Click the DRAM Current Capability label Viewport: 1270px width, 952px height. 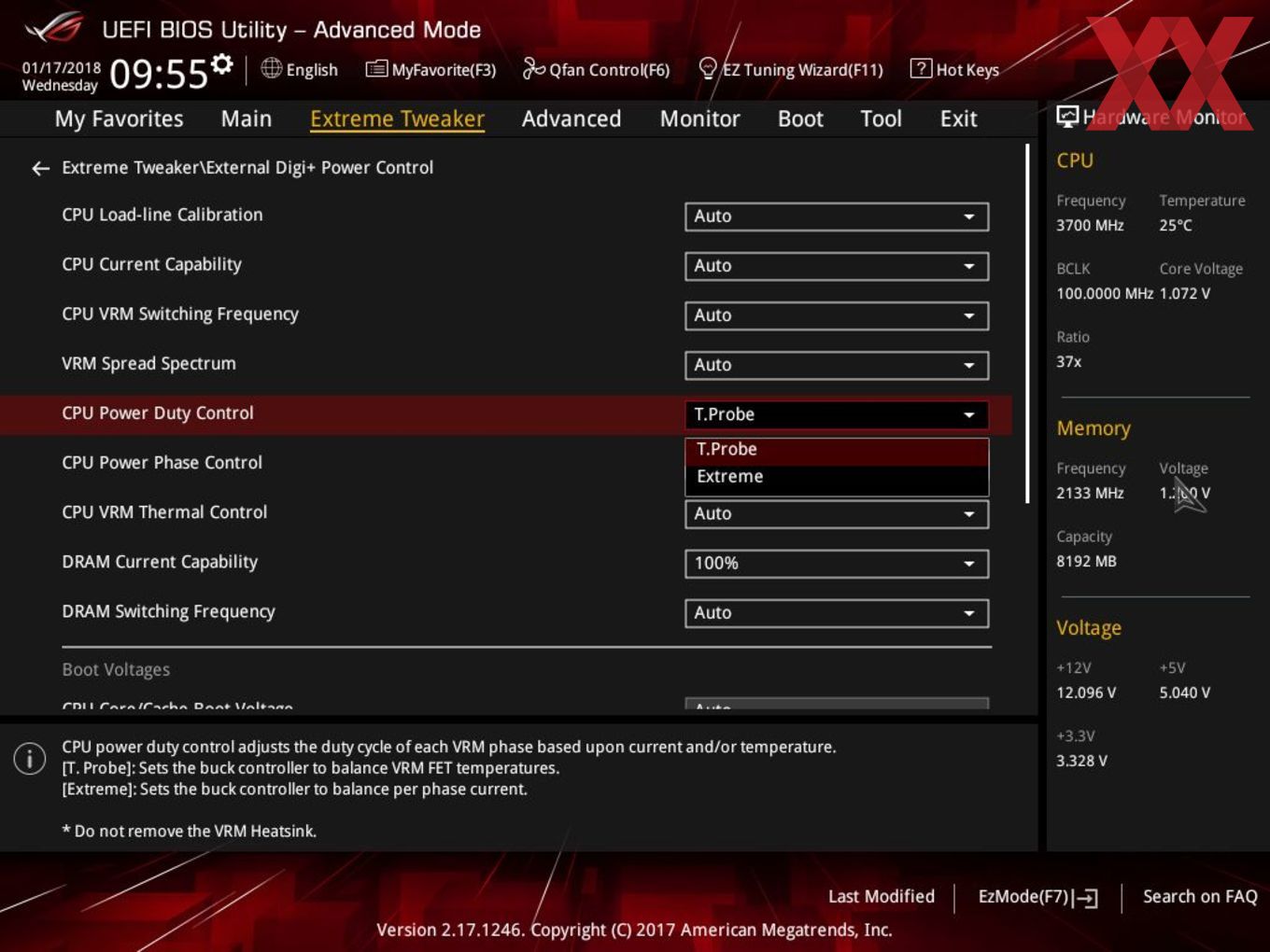(160, 562)
